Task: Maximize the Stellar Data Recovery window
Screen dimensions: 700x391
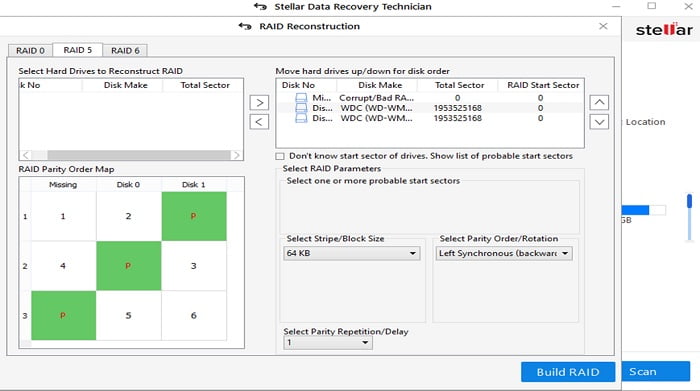Action: (652, 6)
